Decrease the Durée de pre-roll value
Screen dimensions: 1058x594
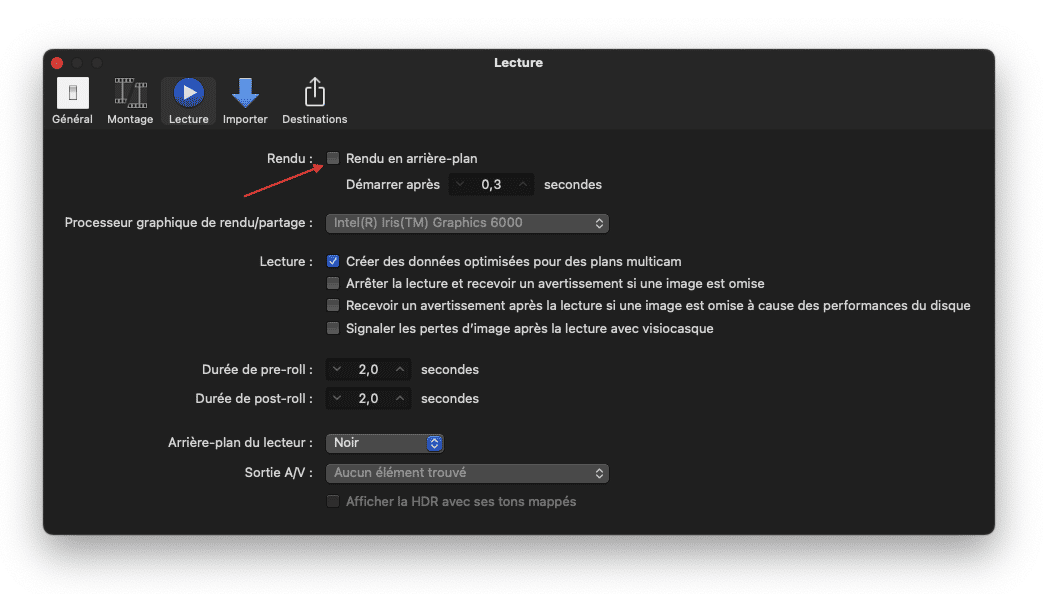[x=337, y=369]
